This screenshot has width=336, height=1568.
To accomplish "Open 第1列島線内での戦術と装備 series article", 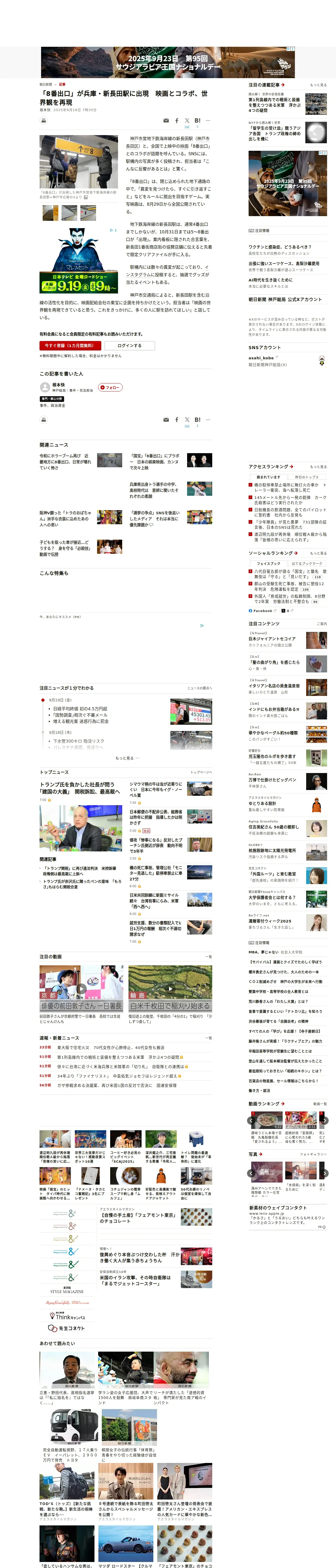I will tap(275, 105).
